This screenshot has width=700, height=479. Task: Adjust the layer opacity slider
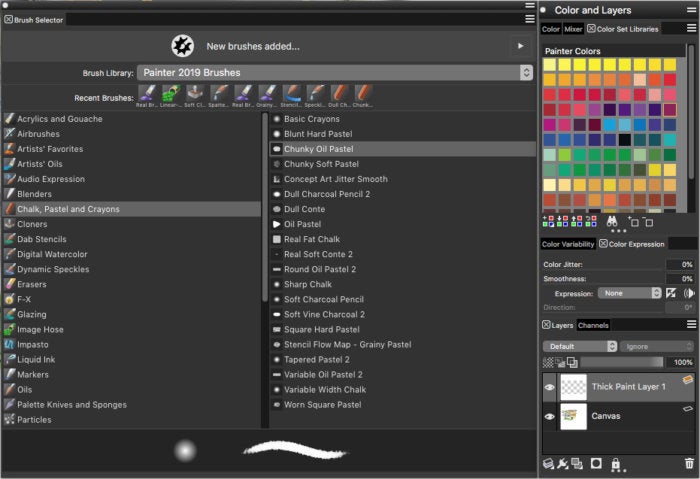point(622,362)
